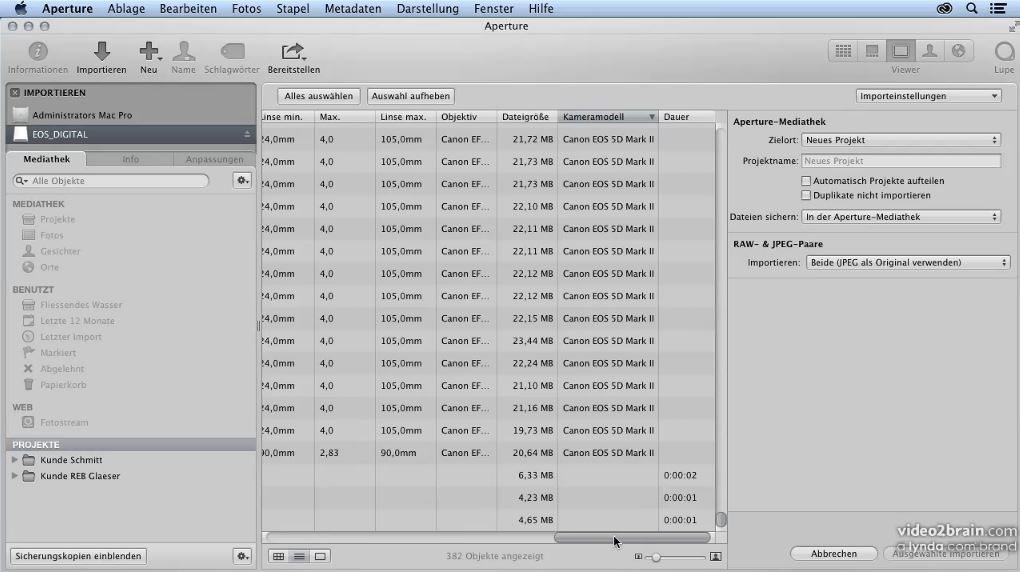Click the Alles auswählen button
The image size is (1020, 572).
(319, 96)
